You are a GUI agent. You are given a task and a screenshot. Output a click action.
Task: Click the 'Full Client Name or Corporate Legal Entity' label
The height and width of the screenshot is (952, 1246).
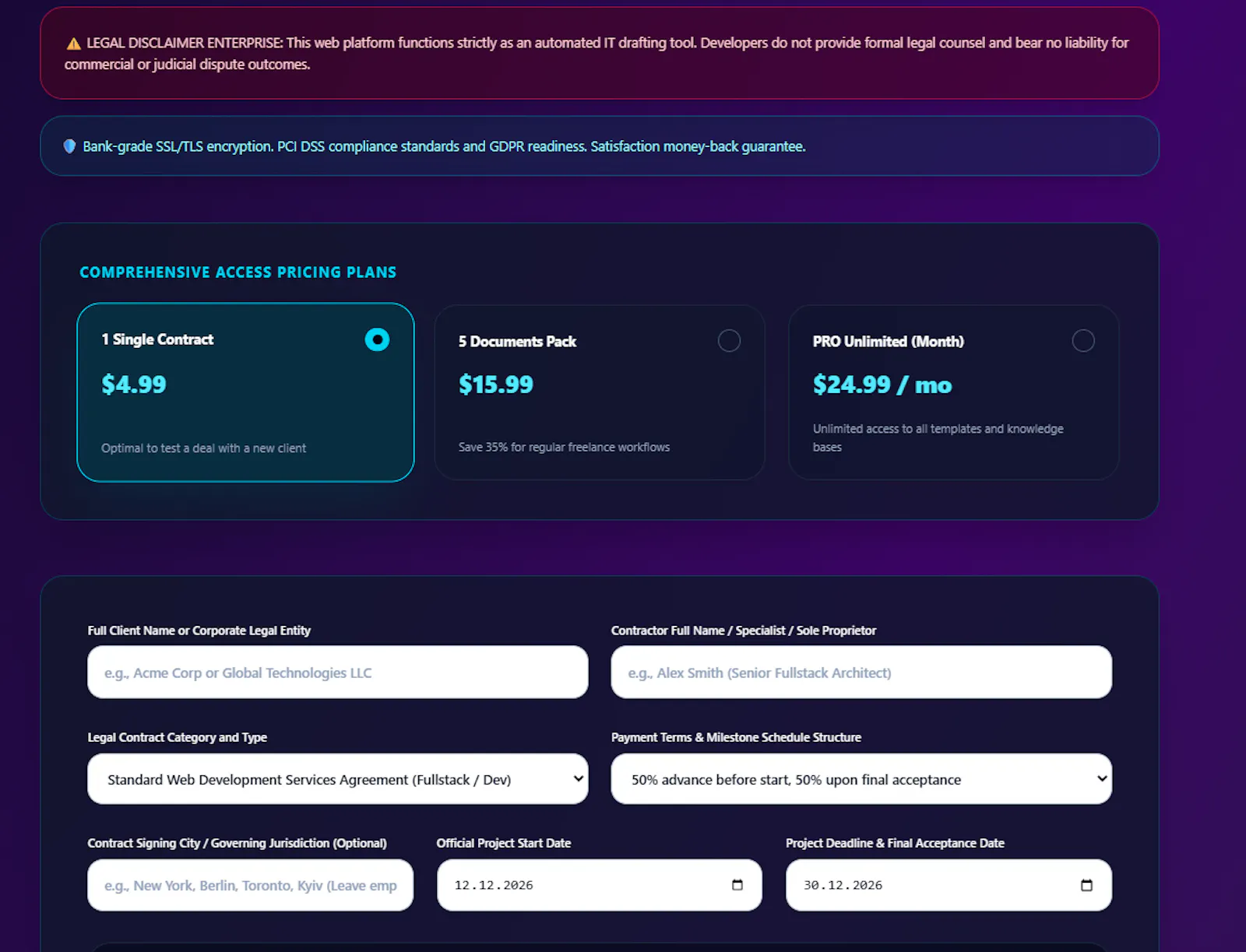click(x=199, y=631)
